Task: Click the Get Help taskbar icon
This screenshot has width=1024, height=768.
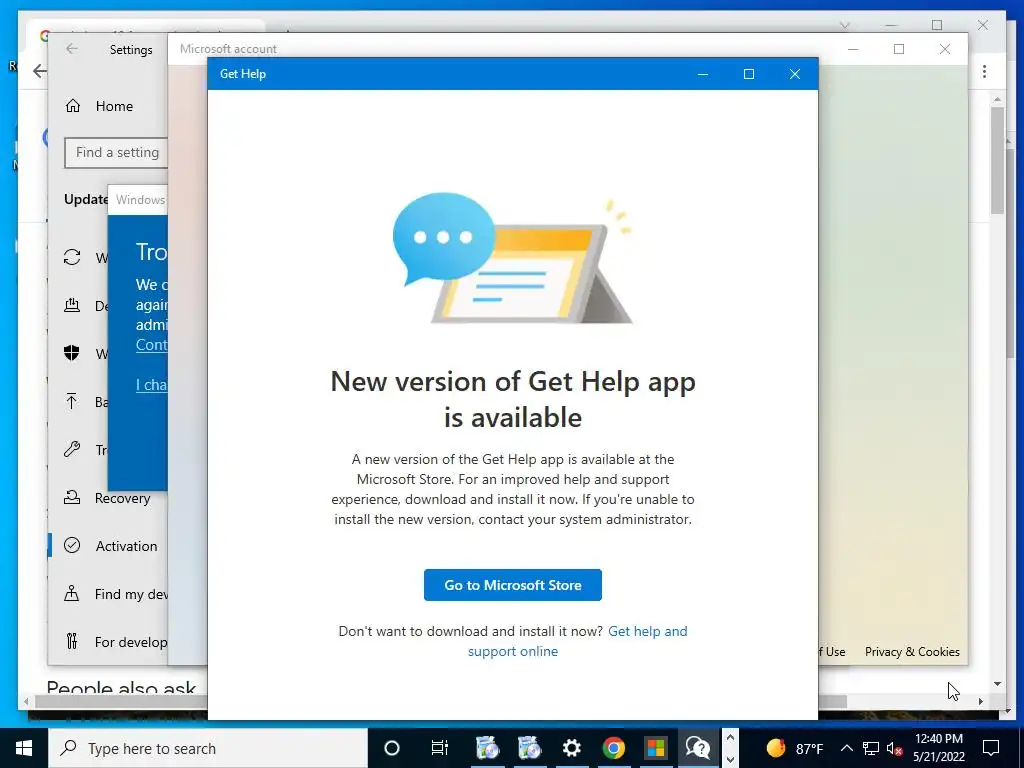Action: coord(697,748)
